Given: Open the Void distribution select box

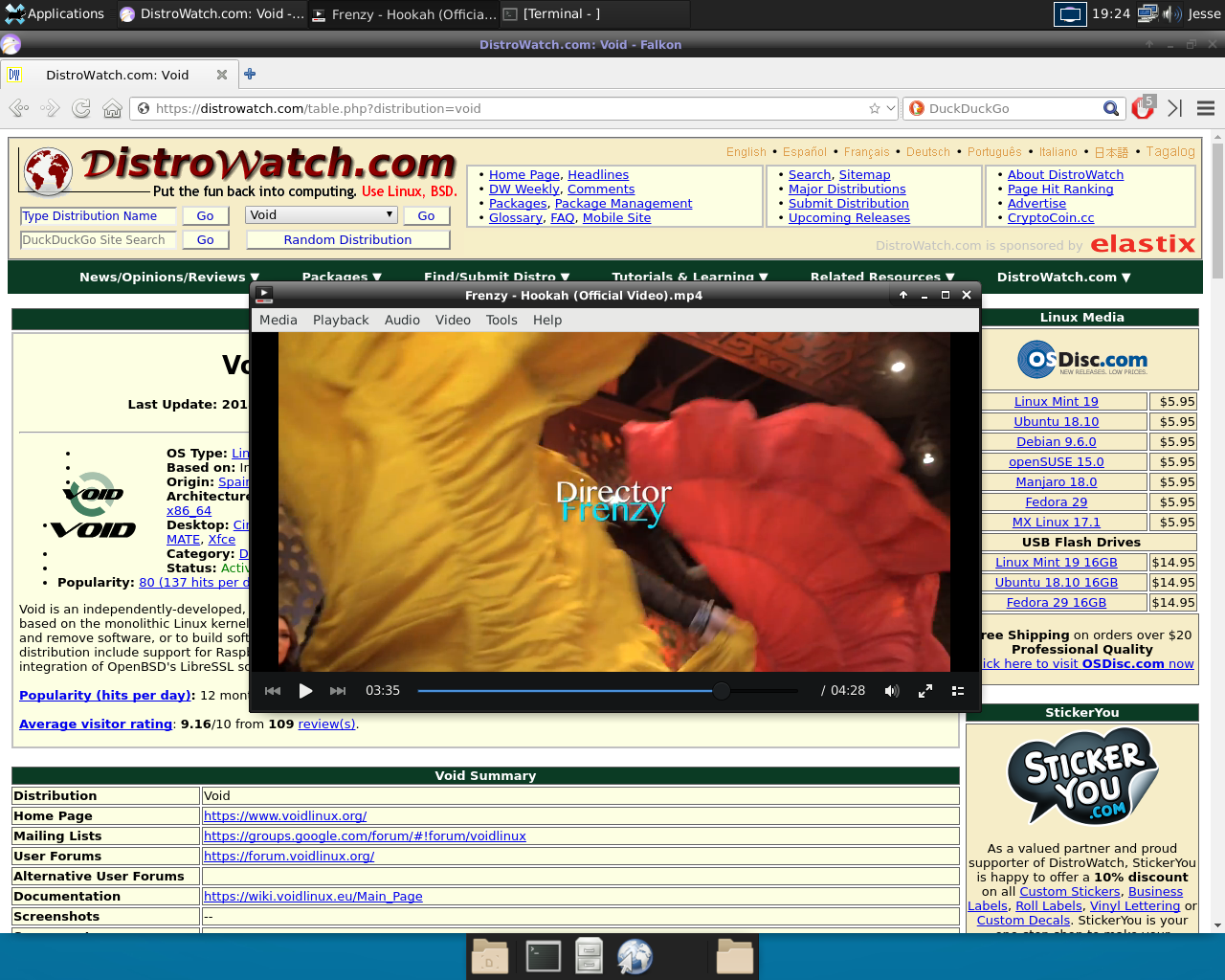Looking at the screenshot, I should point(322,215).
